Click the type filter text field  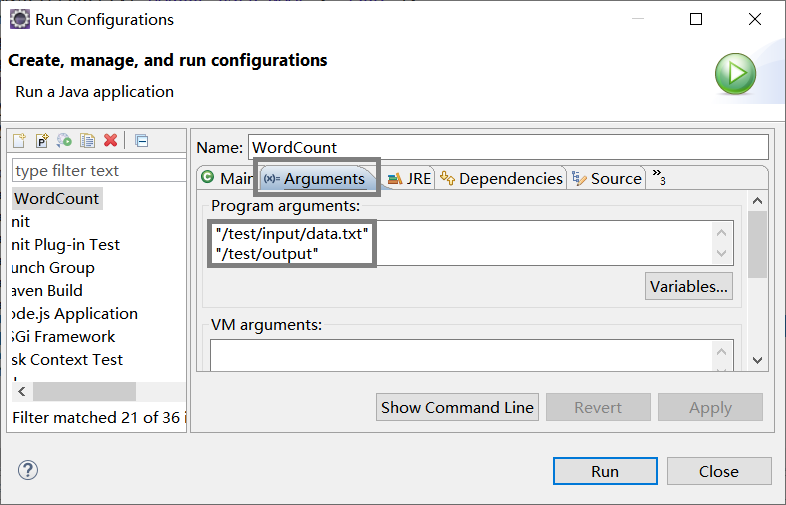click(98, 170)
